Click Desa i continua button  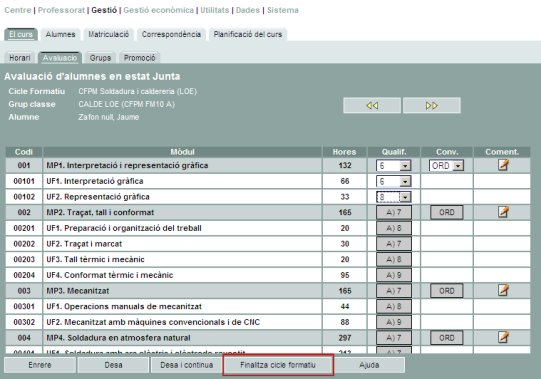click(x=187, y=365)
